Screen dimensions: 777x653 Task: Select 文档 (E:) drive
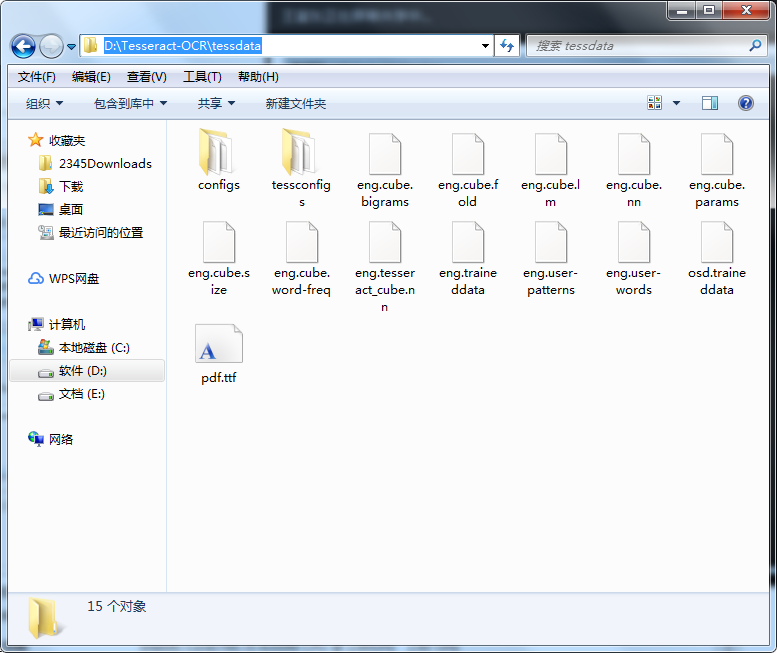tap(71, 394)
